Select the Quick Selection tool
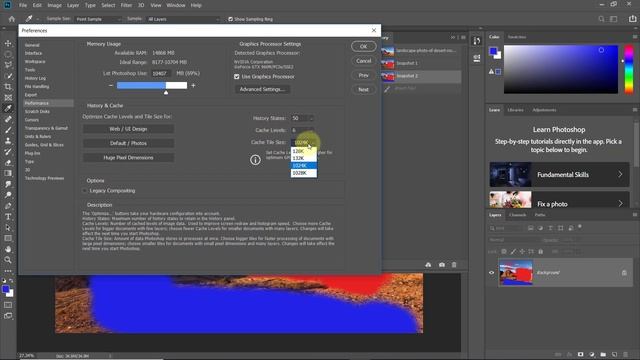 point(8,76)
